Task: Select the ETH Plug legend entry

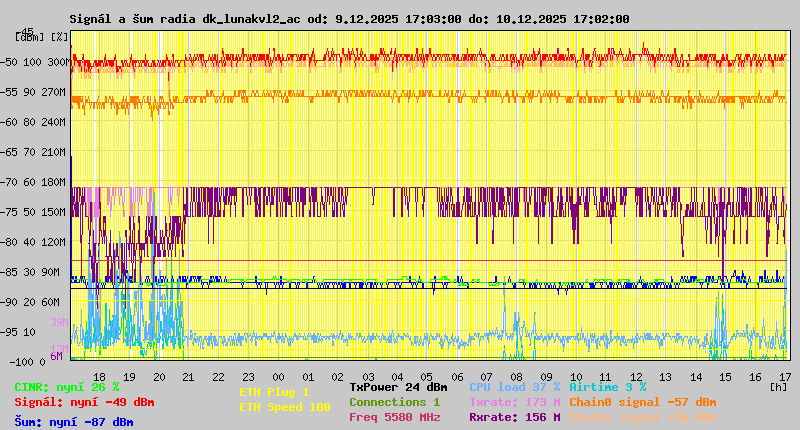Action: (x=275, y=392)
